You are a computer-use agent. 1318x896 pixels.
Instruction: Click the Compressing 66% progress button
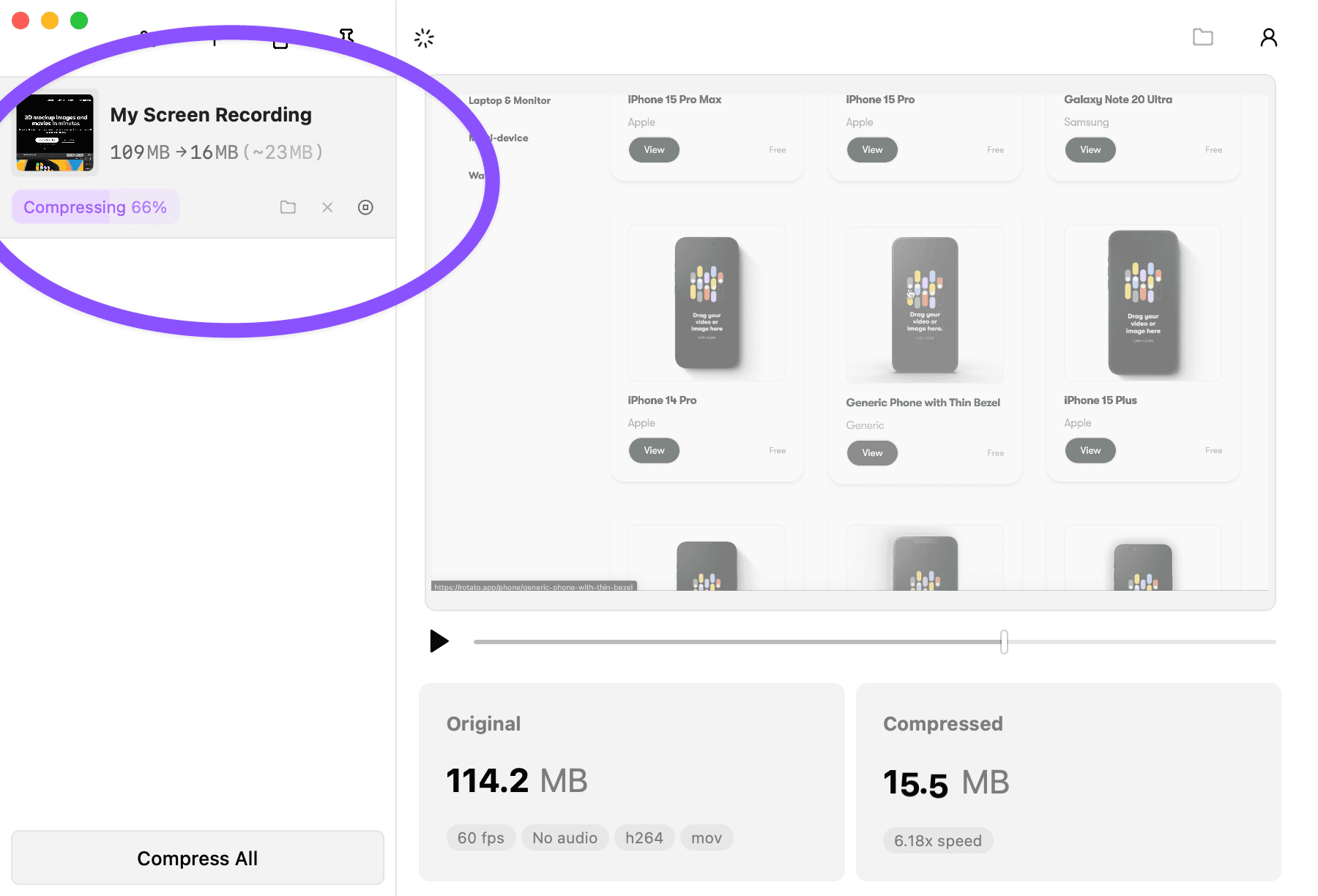[x=95, y=207]
